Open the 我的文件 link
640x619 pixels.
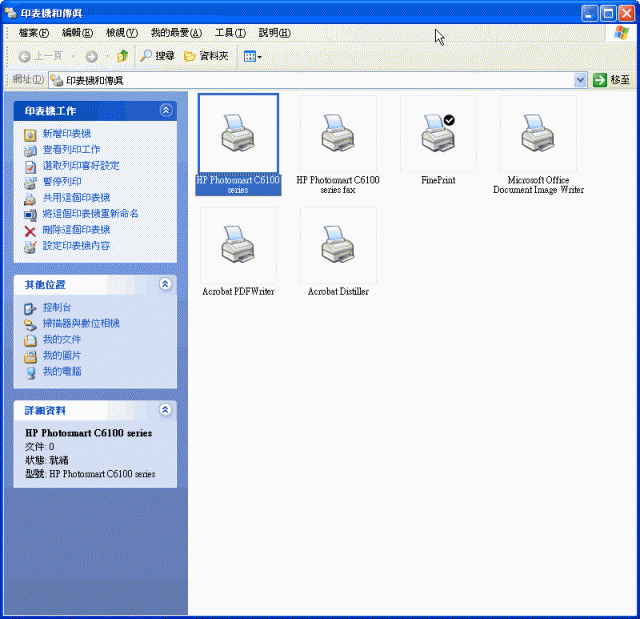62,339
